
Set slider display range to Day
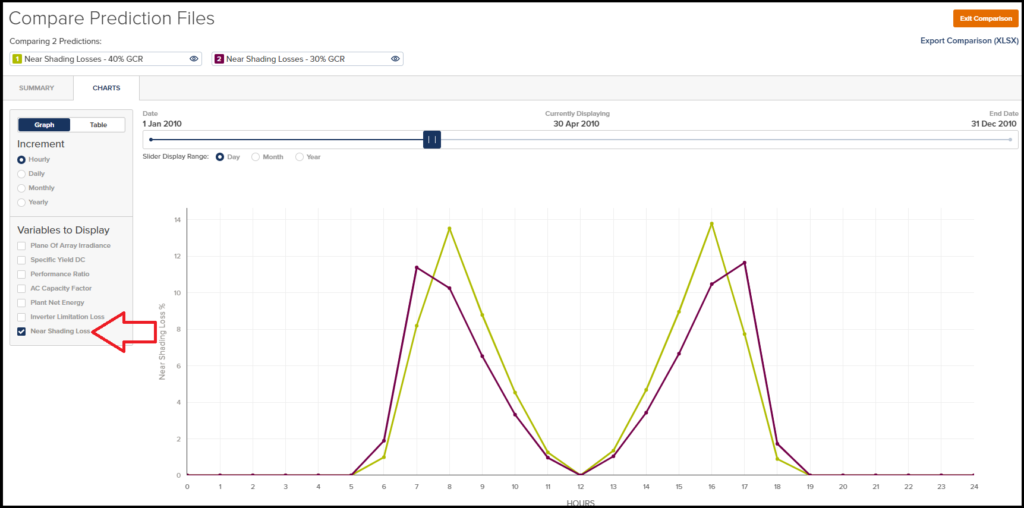click(x=220, y=157)
